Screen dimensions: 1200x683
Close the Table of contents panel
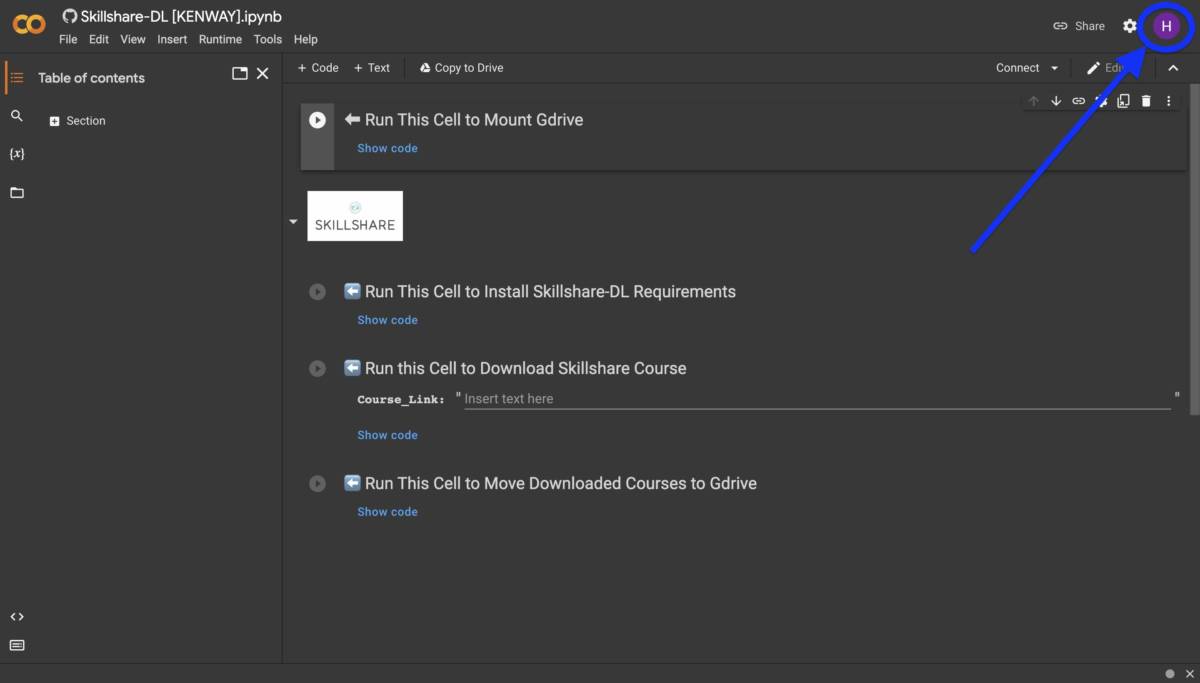coord(263,73)
